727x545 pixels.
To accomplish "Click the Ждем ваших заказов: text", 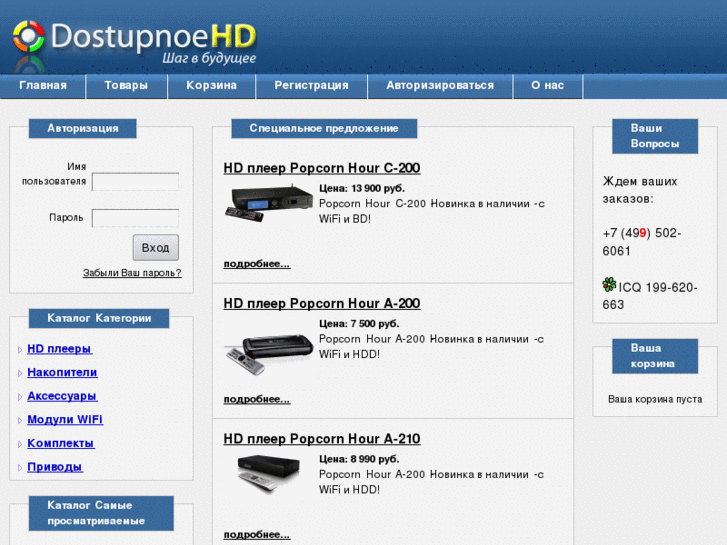I will coord(640,190).
